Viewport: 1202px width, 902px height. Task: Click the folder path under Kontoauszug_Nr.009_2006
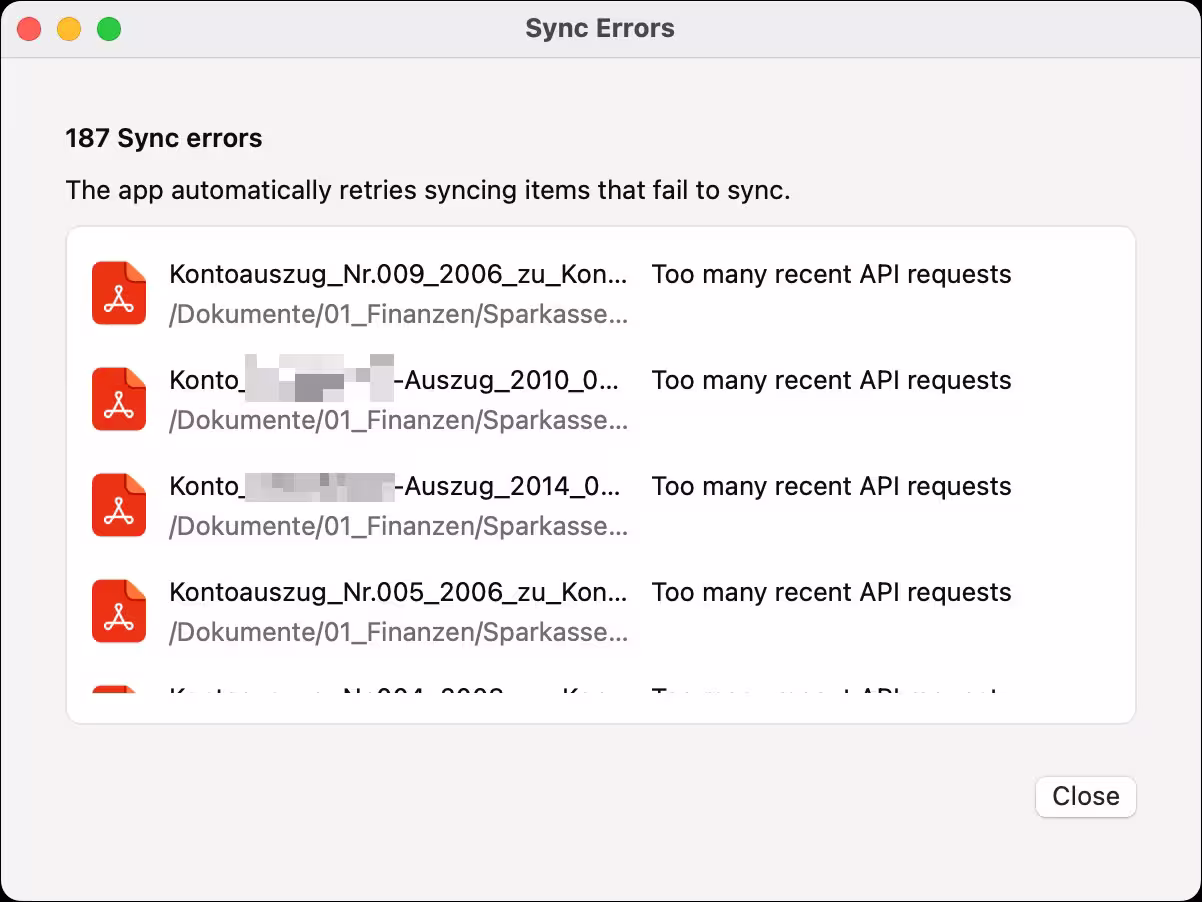pyautogui.click(x=399, y=315)
